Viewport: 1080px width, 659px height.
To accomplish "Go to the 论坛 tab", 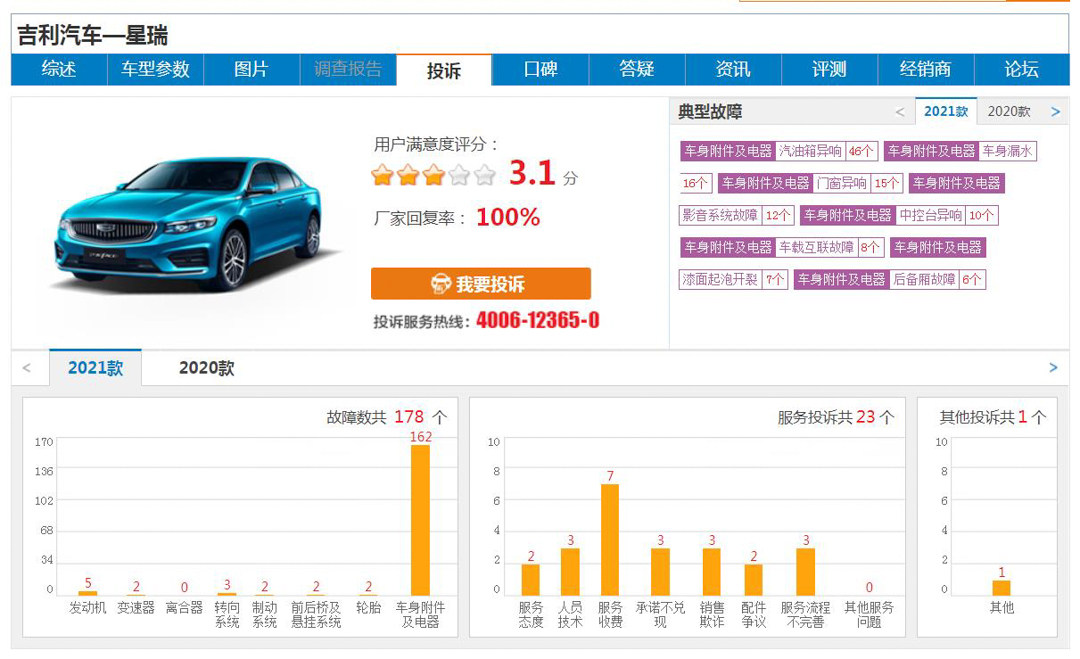I will pyautogui.click(x=1021, y=69).
